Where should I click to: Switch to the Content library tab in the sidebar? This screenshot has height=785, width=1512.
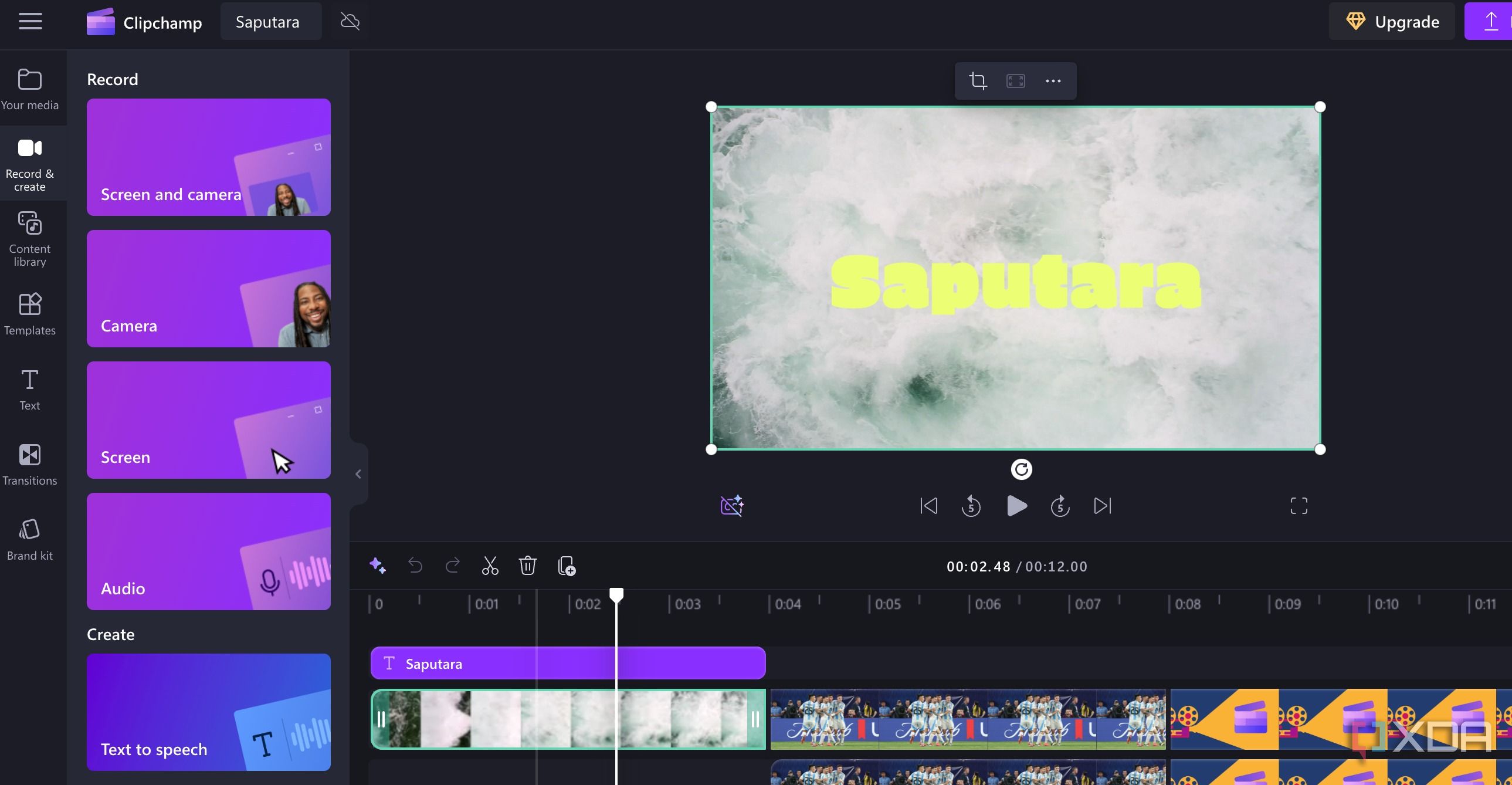click(x=30, y=238)
